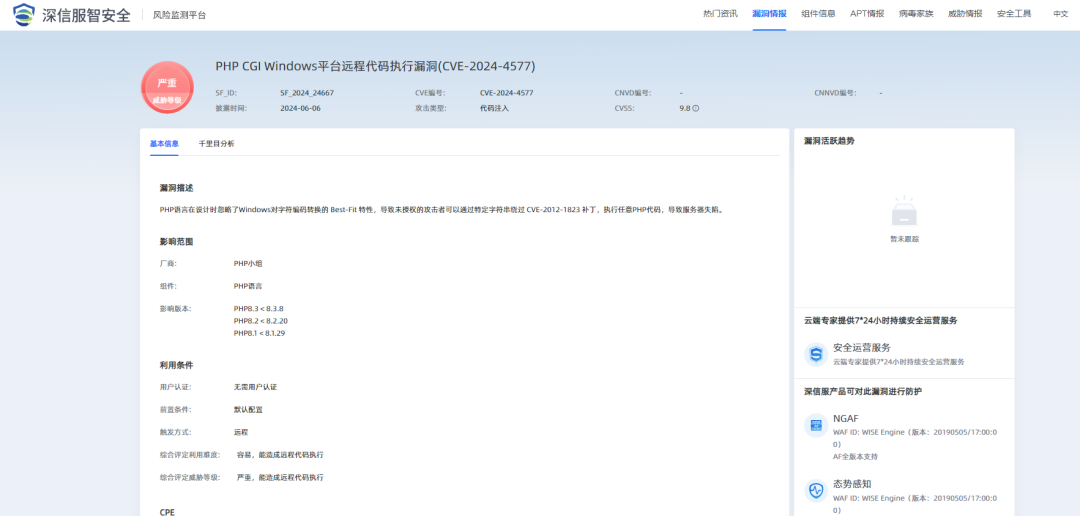
Task: Open the 态势感知 product title
Action: (x=852, y=484)
